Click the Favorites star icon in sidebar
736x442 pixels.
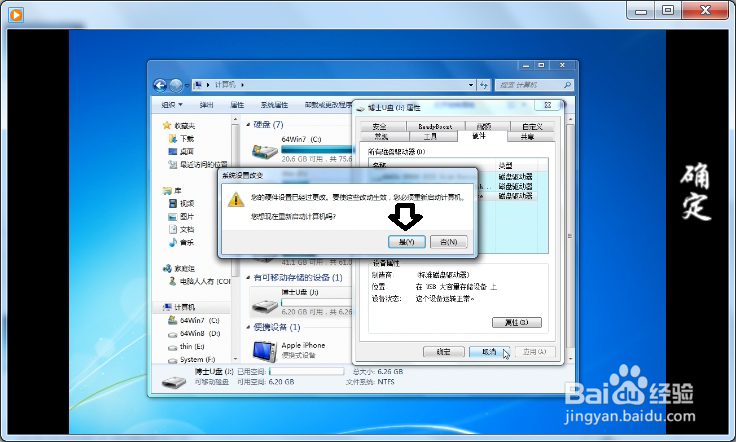(166, 125)
